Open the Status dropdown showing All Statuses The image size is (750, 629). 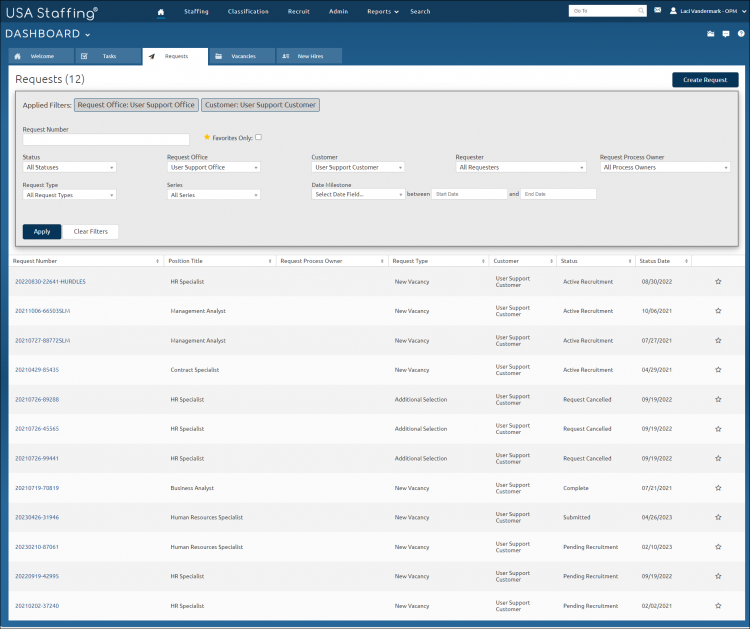(69, 167)
